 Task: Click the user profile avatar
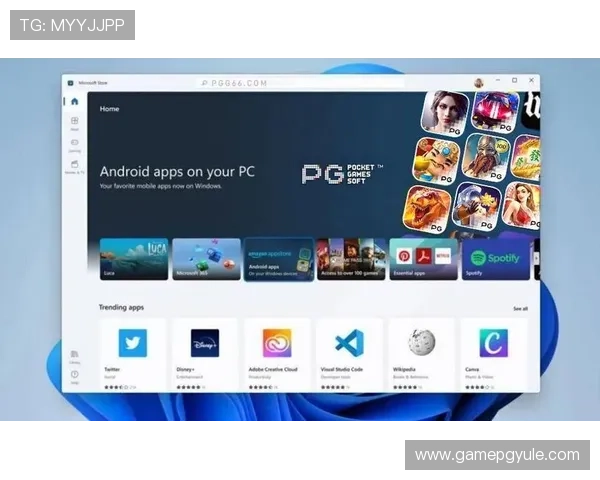coord(479,83)
